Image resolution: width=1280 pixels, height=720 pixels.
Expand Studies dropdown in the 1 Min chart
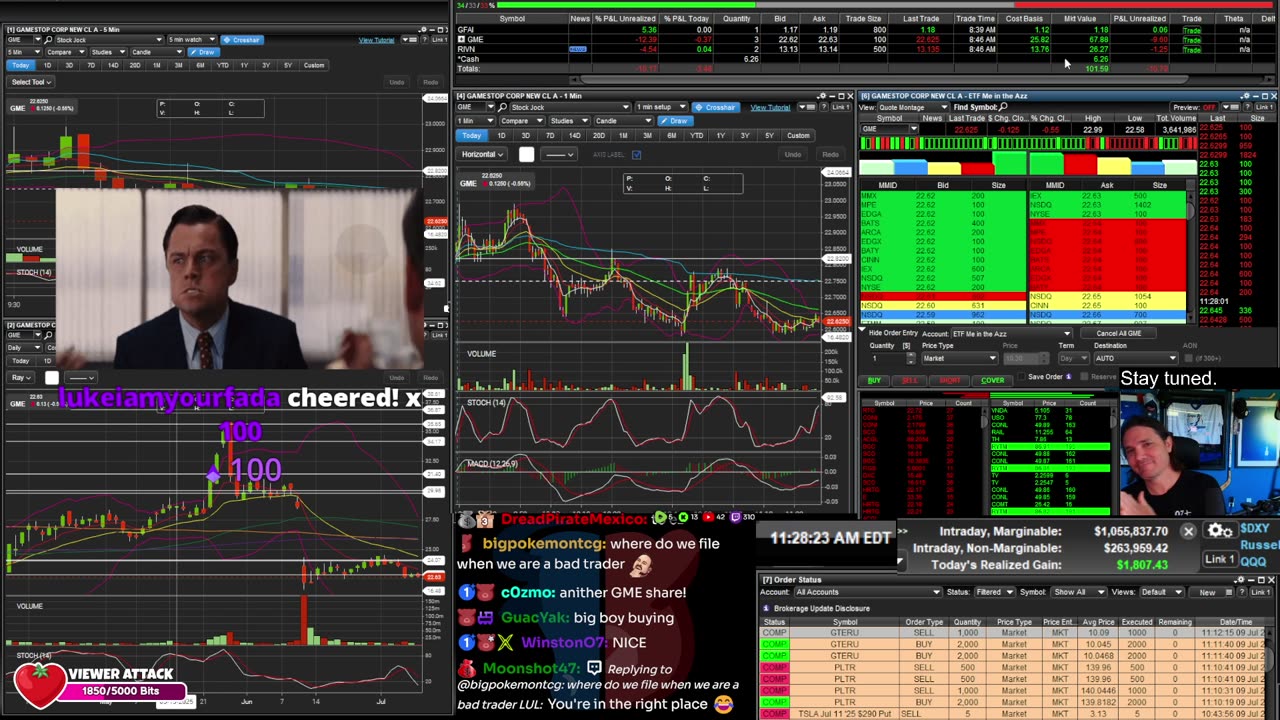tap(570, 121)
